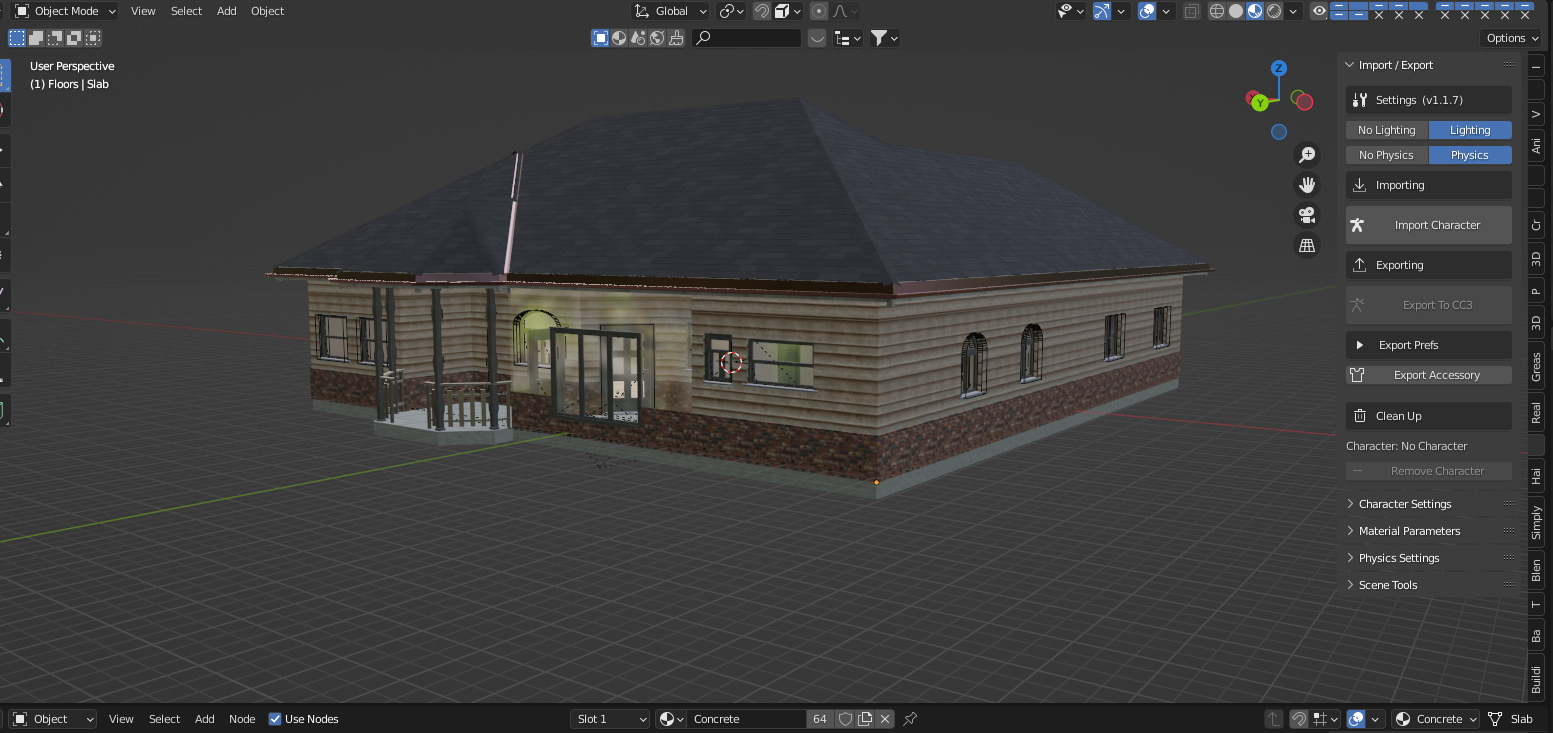Select the Extend selection mode icon

[36, 38]
